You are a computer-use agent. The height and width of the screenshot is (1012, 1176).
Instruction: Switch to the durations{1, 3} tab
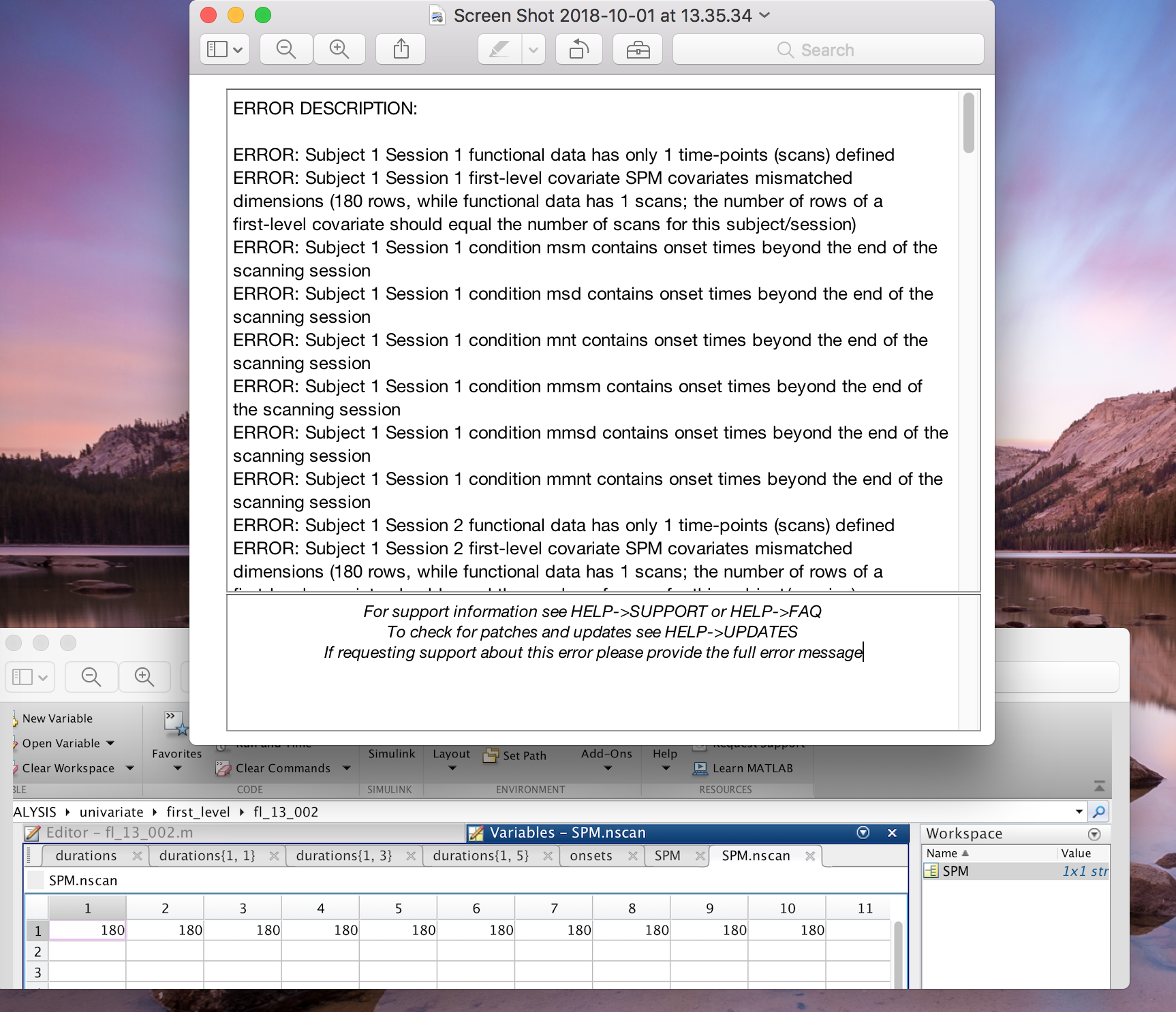pos(344,856)
